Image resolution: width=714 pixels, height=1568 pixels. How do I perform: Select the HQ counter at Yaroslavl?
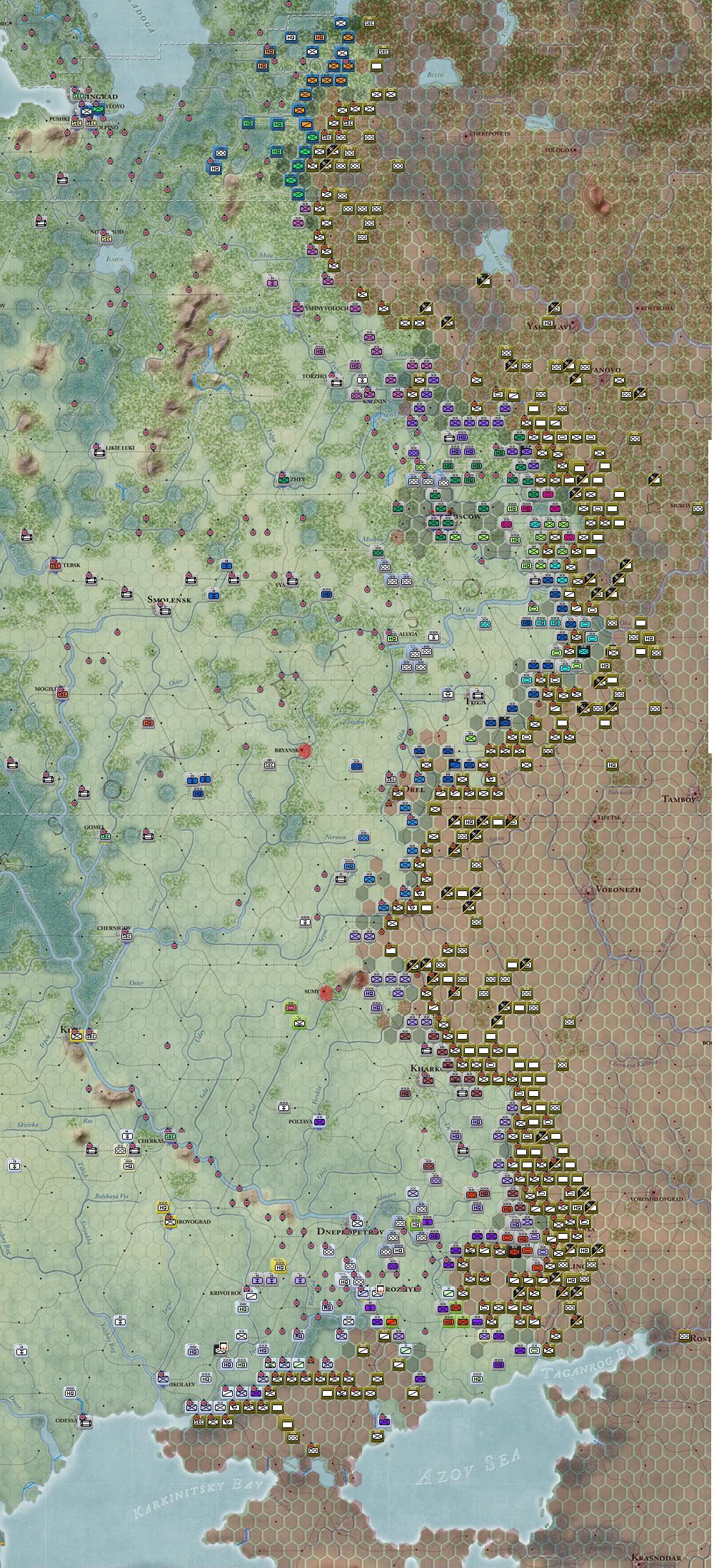[x=548, y=323]
